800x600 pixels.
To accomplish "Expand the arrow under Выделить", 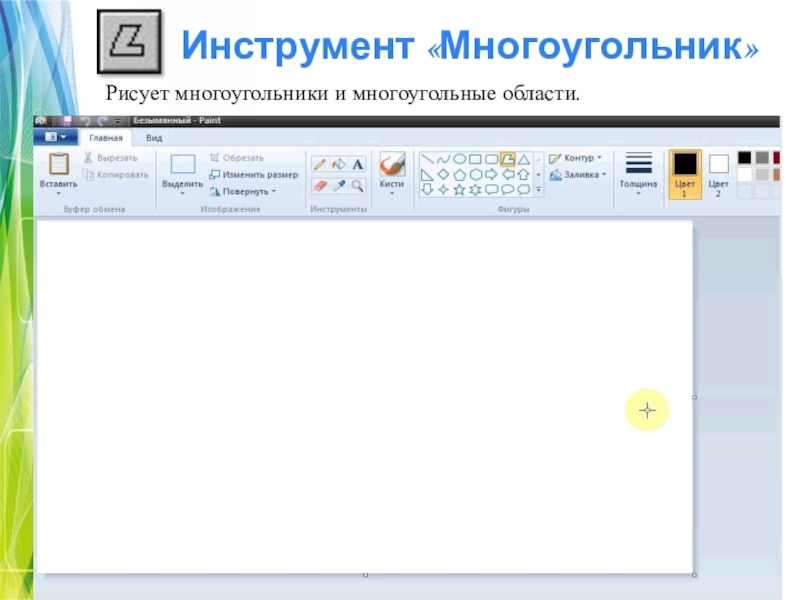I will (182, 193).
